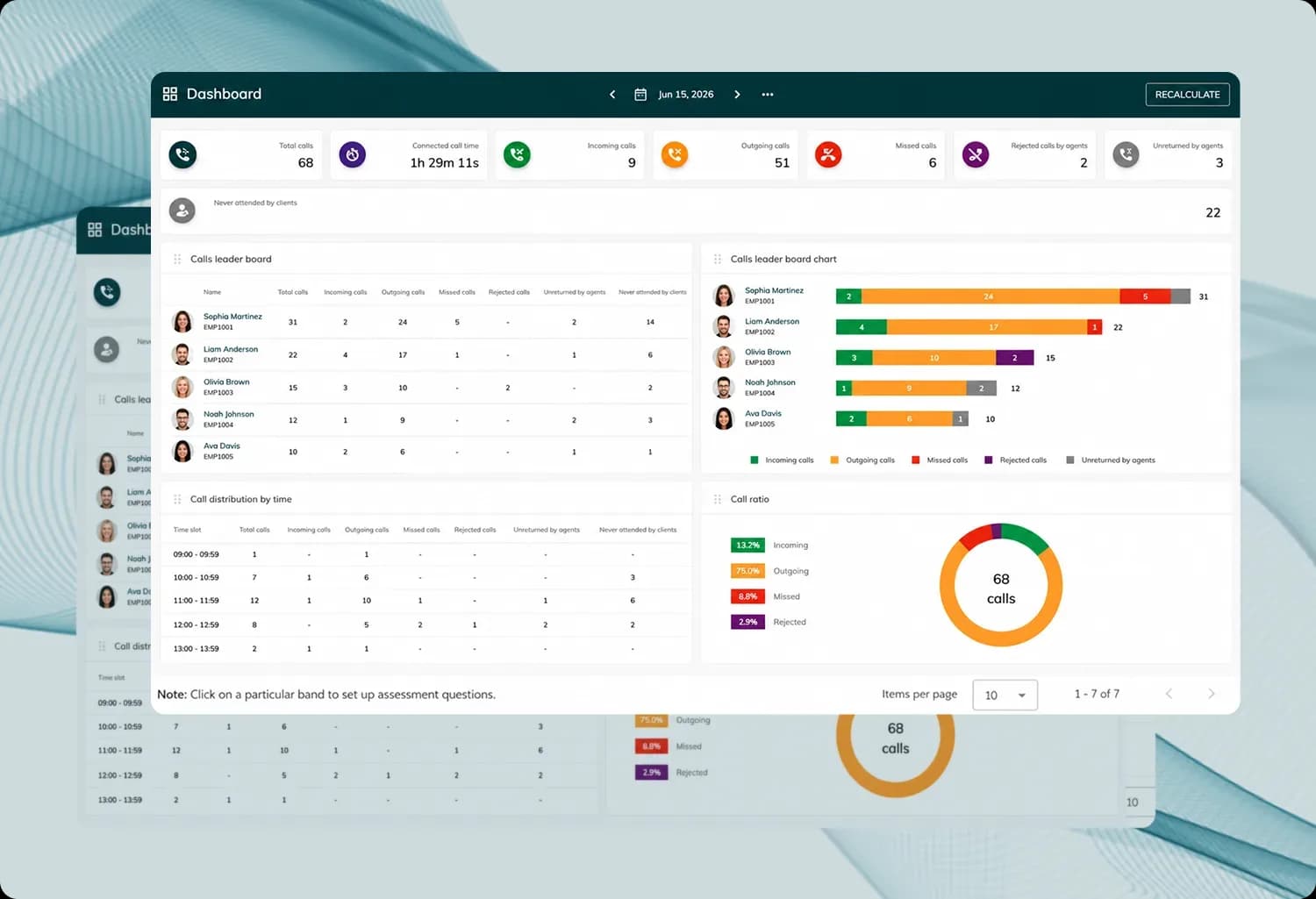Open Ava Davis avatar in leader board table
This screenshot has height=899, width=1316.
pyautogui.click(x=182, y=451)
